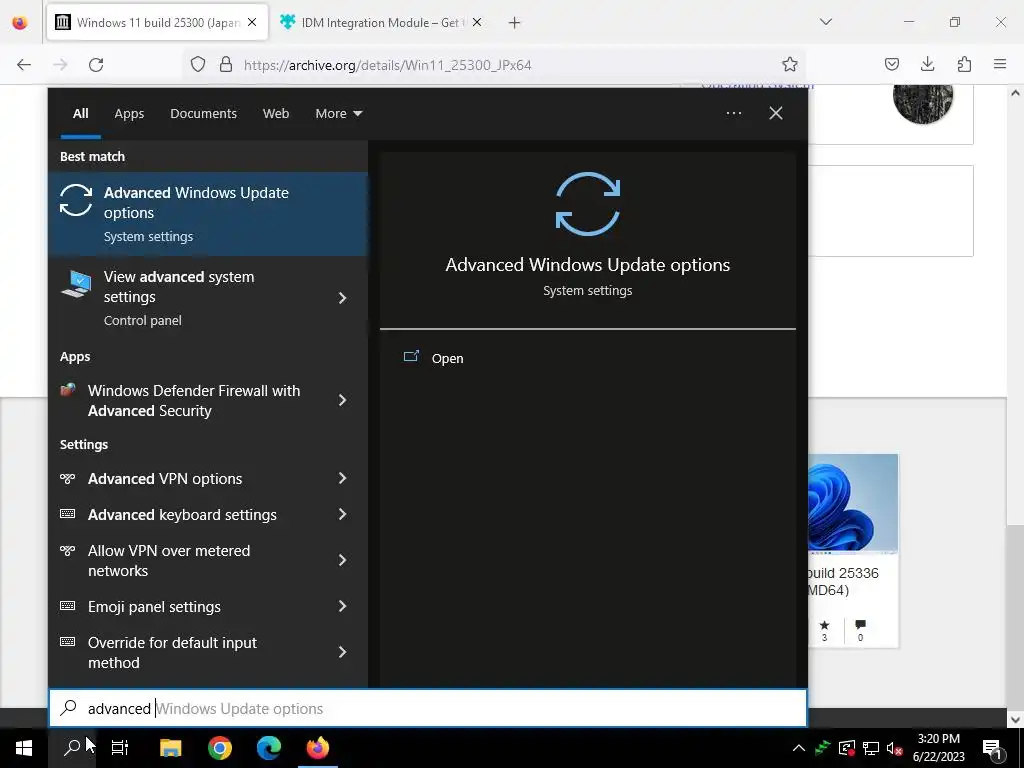Open a new Firefox tab
This screenshot has height=768, width=1024.
(x=515, y=23)
